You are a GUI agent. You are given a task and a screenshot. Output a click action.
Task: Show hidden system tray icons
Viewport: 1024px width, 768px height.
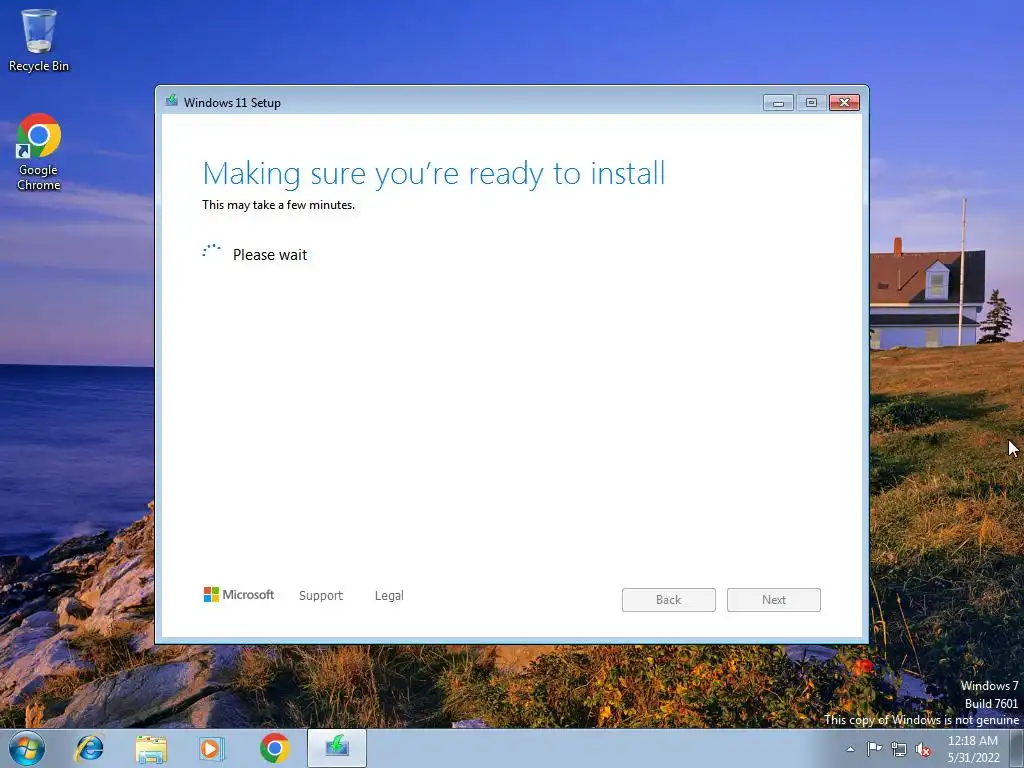(x=850, y=749)
